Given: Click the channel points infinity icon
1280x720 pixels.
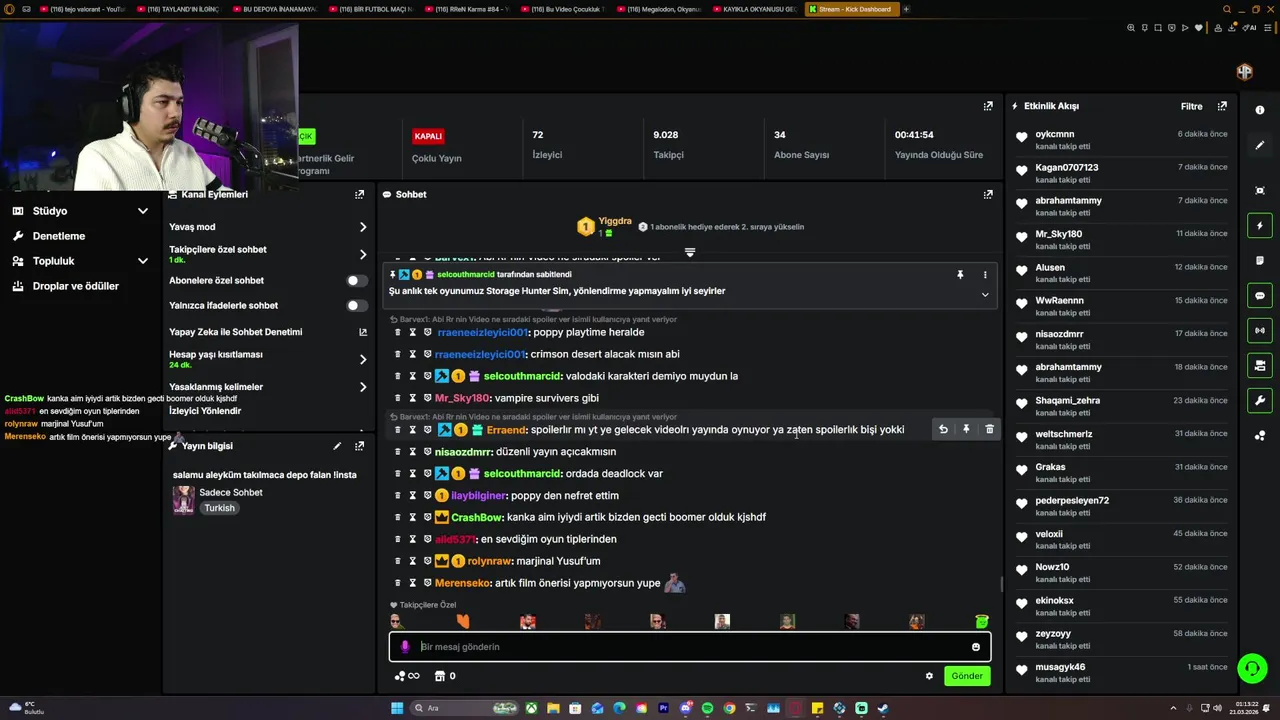Looking at the screenshot, I should point(407,676).
